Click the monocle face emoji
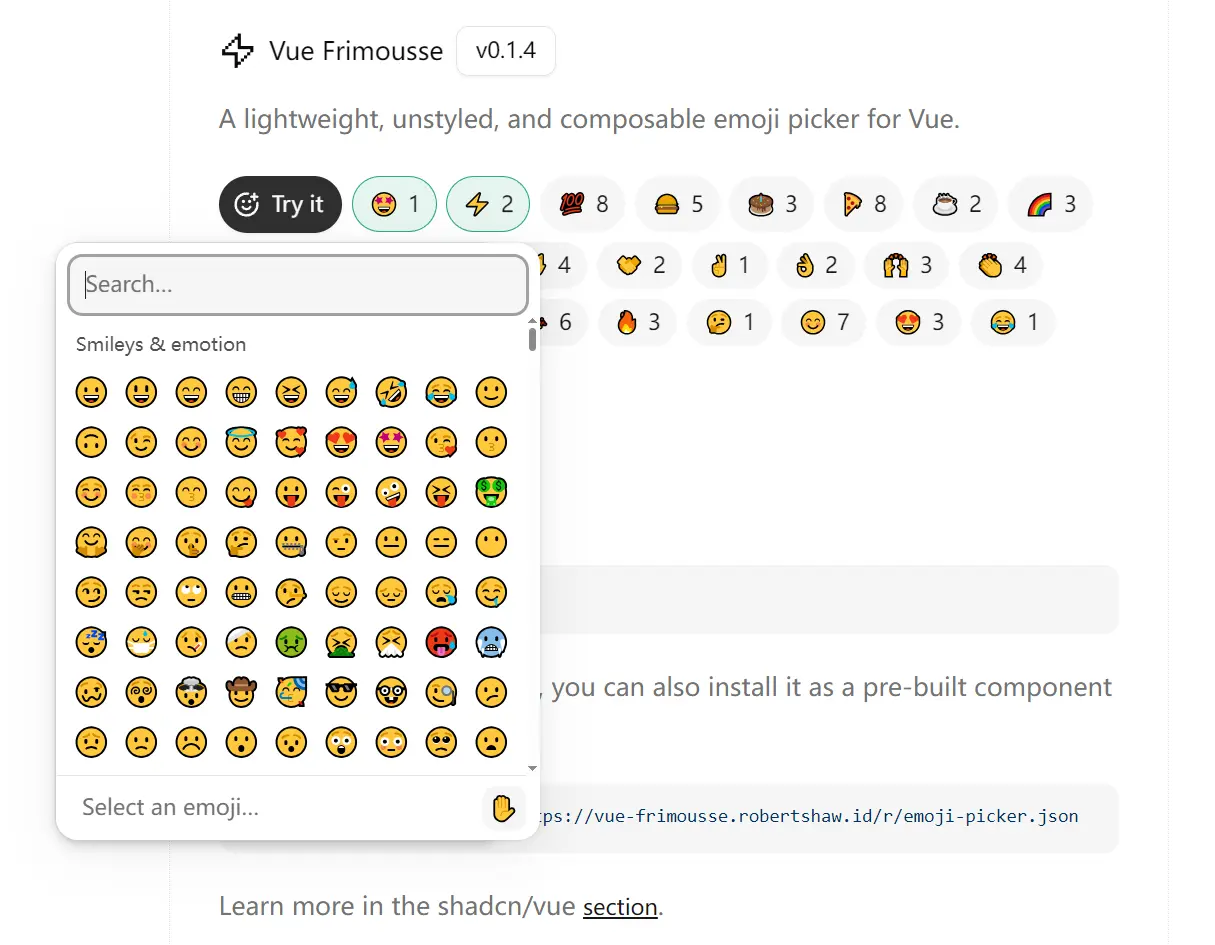Image resolution: width=1215 pixels, height=945 pixels. coord(441,692)
